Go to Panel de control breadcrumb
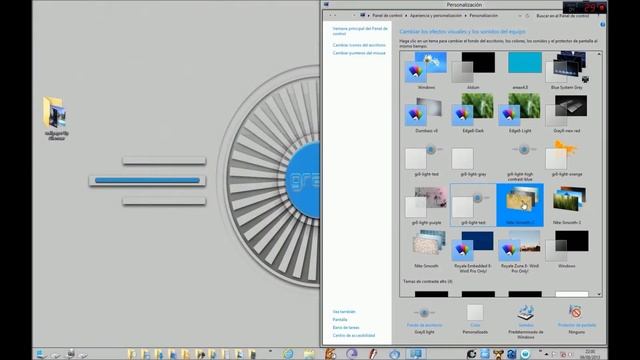 point(387,16)
